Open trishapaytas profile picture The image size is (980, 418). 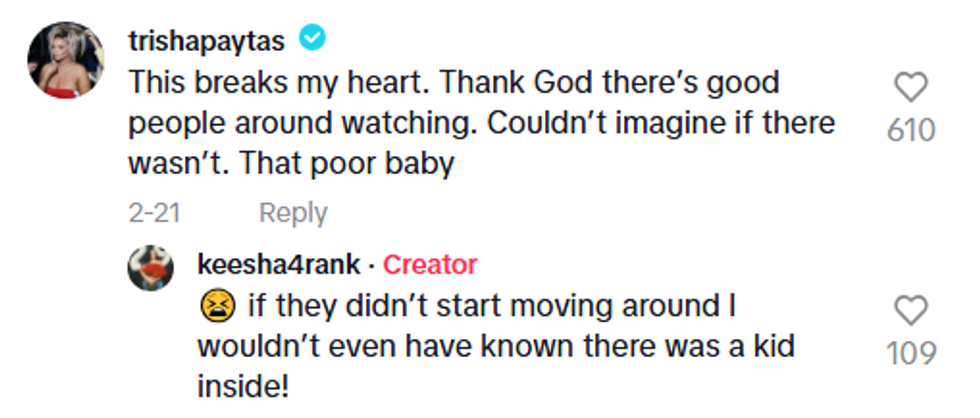[x=65, y=60]
